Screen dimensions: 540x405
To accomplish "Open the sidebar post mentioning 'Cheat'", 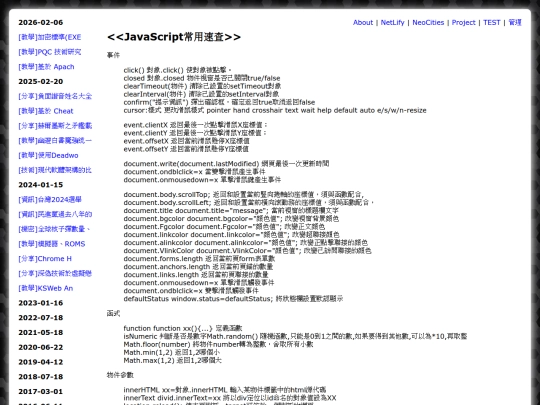I will click(46, 111).
